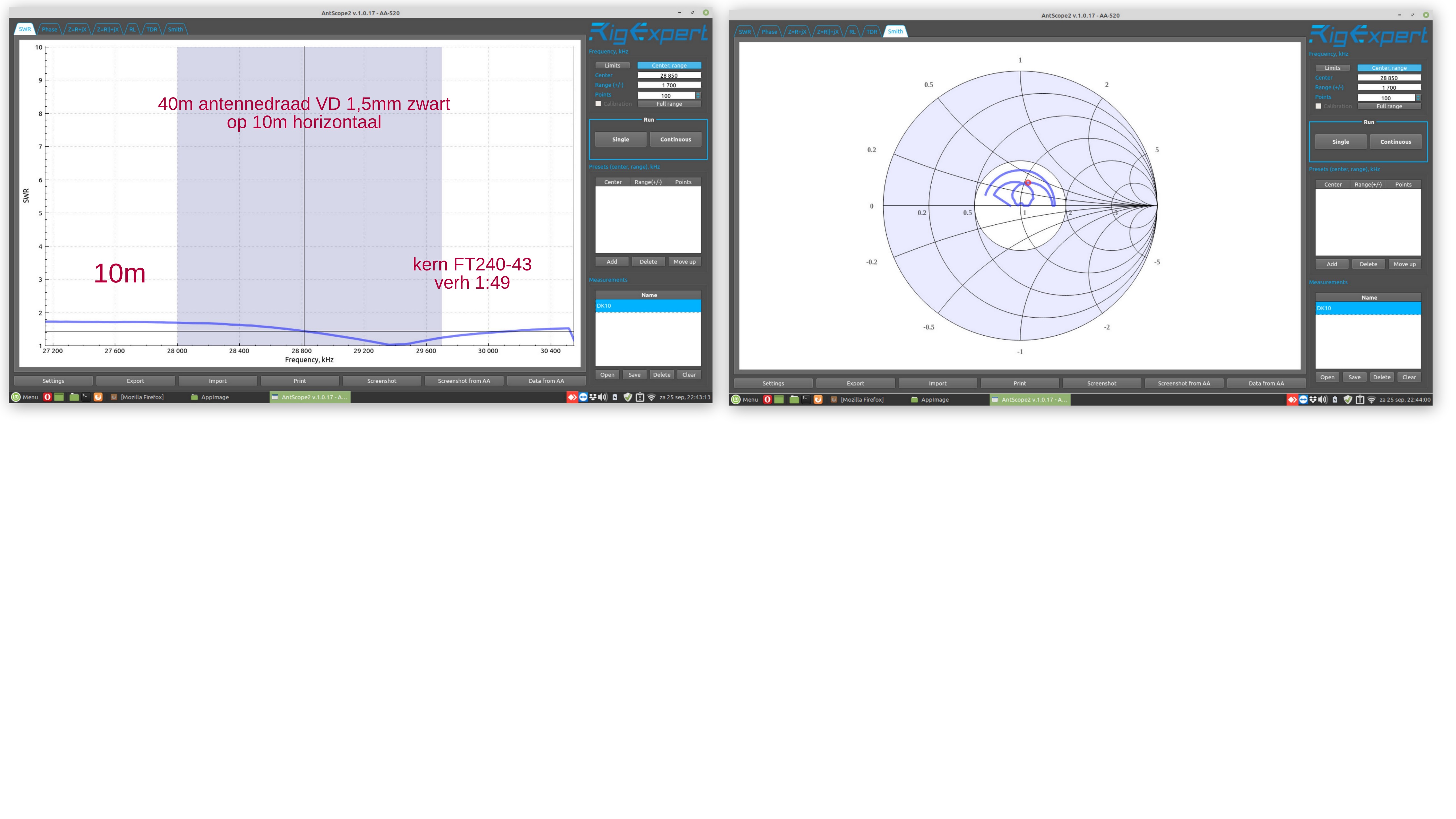The height and width of the screenshot is (819, 1456).
Task: Click shield update icon in right tray
Action: pyautogui.click(x=1347, y=400)
